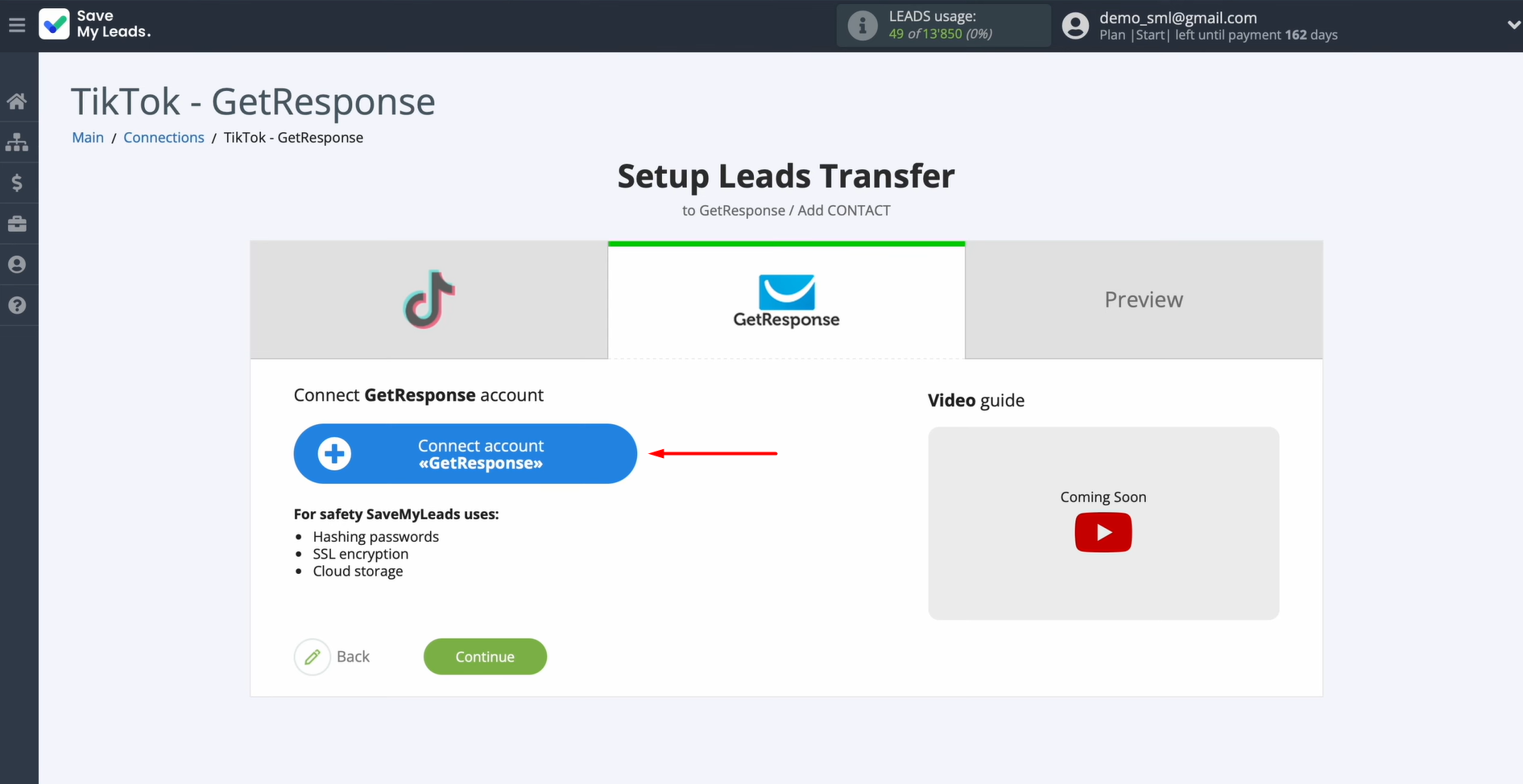Select the briefcase icon in sidebar

18,224
